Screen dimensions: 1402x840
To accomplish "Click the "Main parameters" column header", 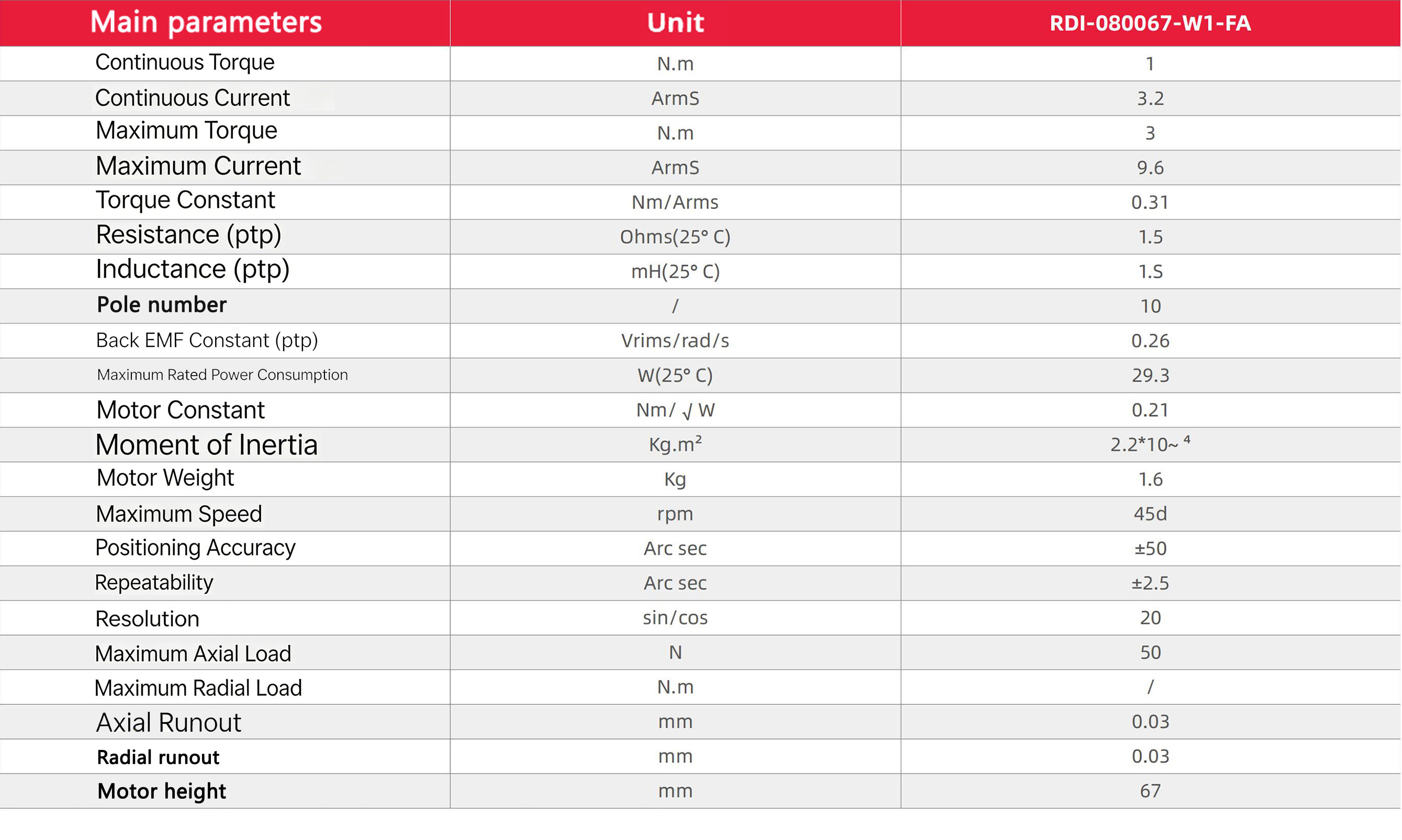I will click(x=206, y=22).
